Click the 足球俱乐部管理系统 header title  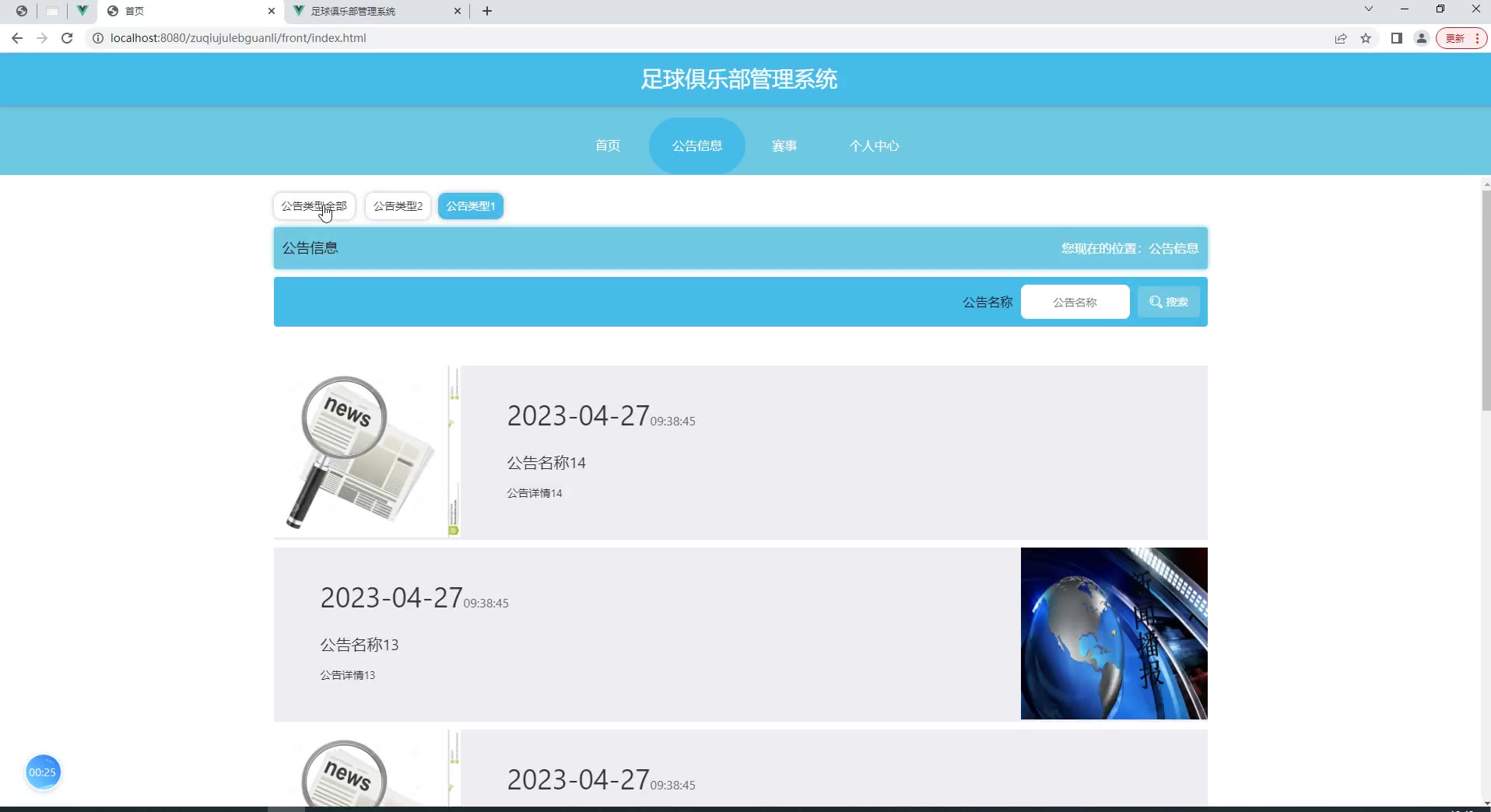click(x=739, y=79)
